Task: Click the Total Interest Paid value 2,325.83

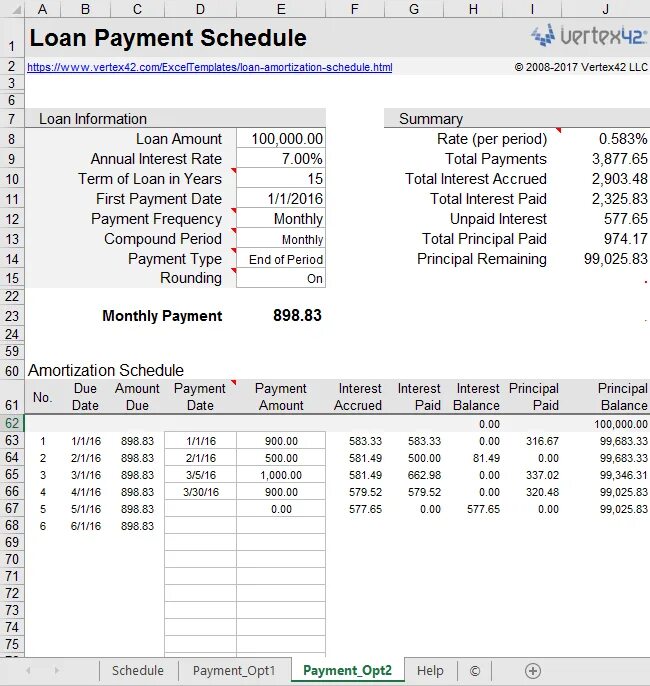Action: [x=619, y=199]
